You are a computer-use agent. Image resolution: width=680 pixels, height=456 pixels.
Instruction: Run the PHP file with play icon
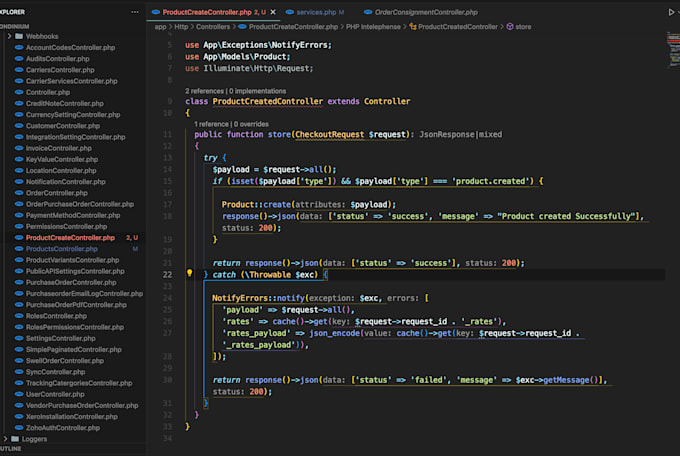(x=671, y=12)
